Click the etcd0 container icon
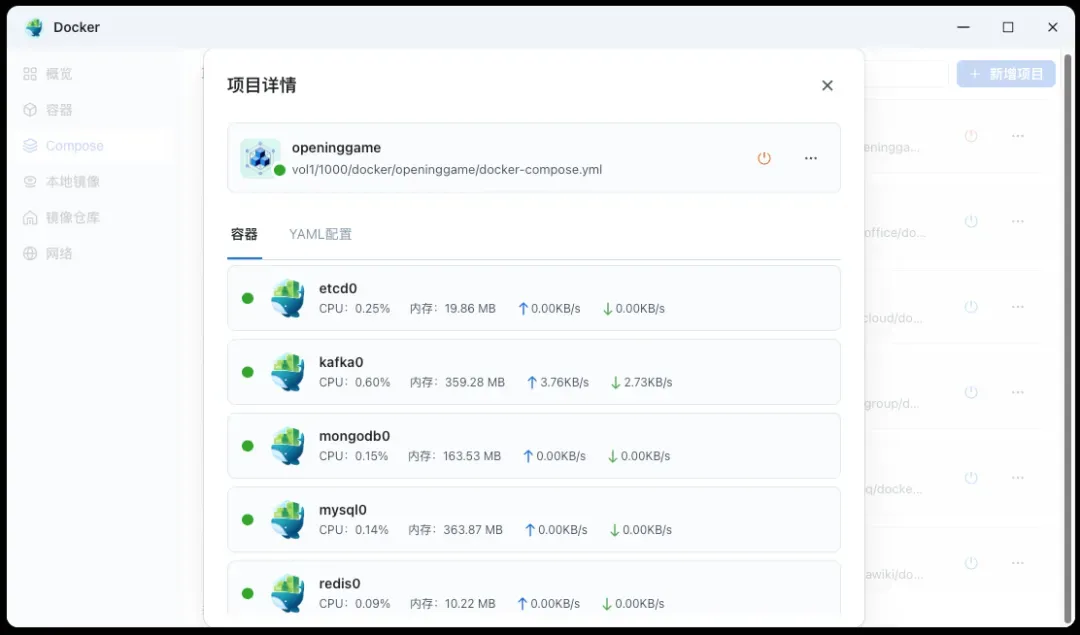Image resolution: width=1080 pixels, height=635 pixels. click(x=288, y=298)
